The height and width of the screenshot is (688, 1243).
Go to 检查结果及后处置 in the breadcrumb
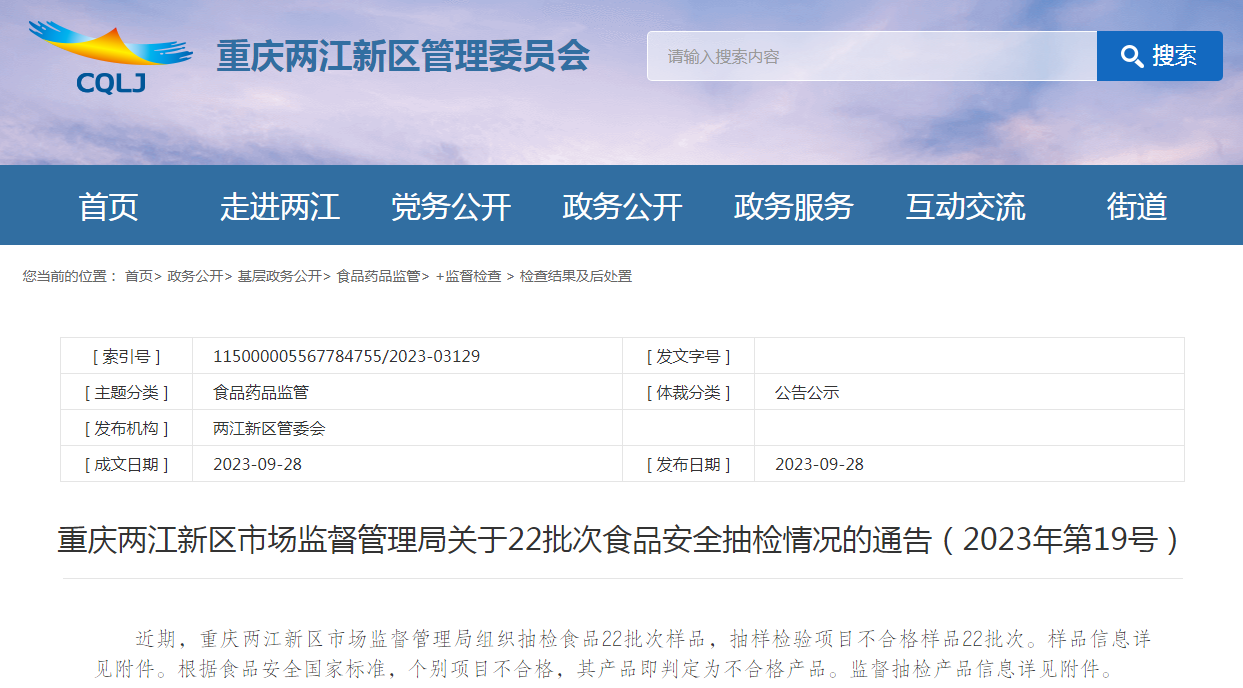pyautogui.click(x=576, y=276)
